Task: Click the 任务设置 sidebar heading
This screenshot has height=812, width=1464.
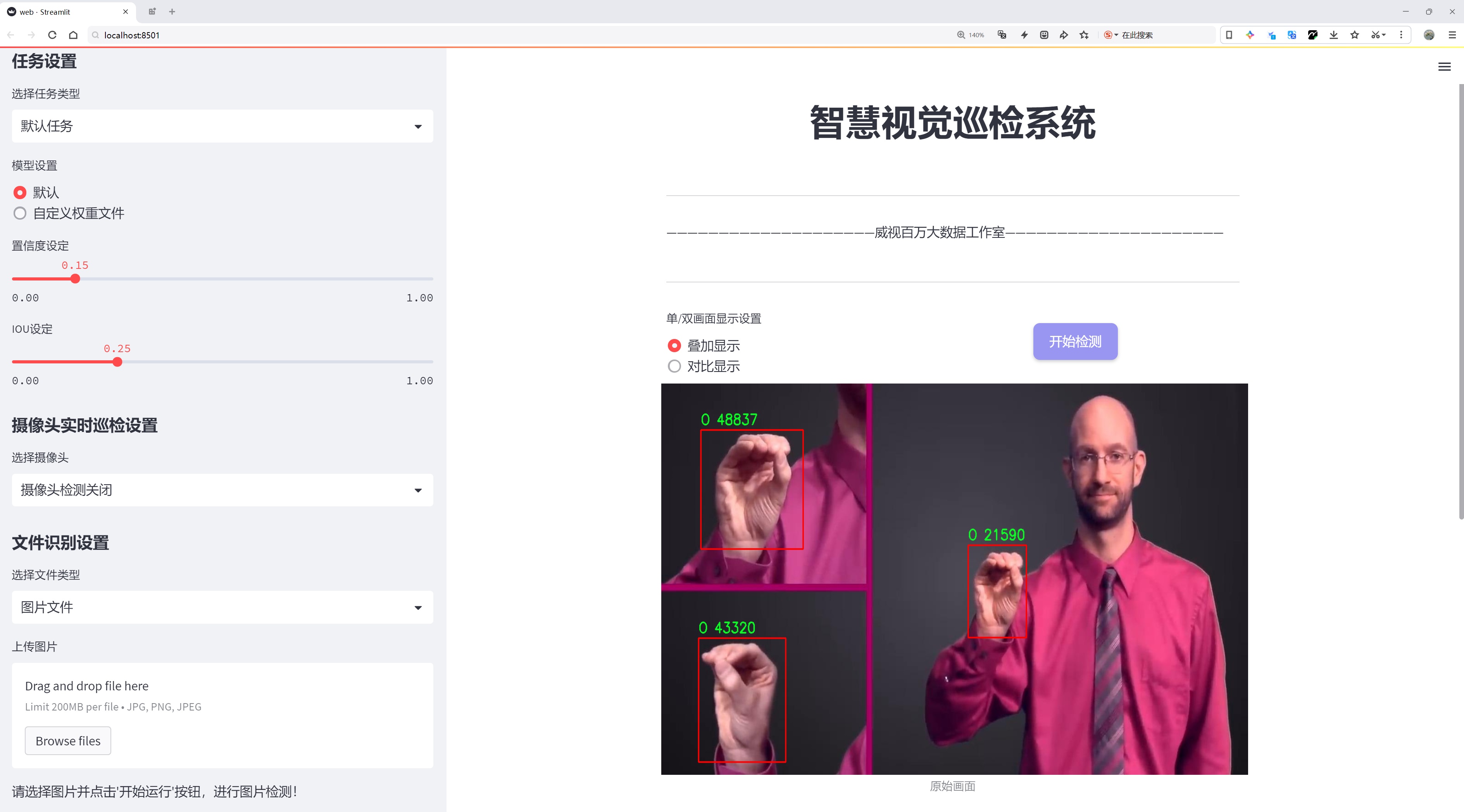Action: click(x=44, y=61)
